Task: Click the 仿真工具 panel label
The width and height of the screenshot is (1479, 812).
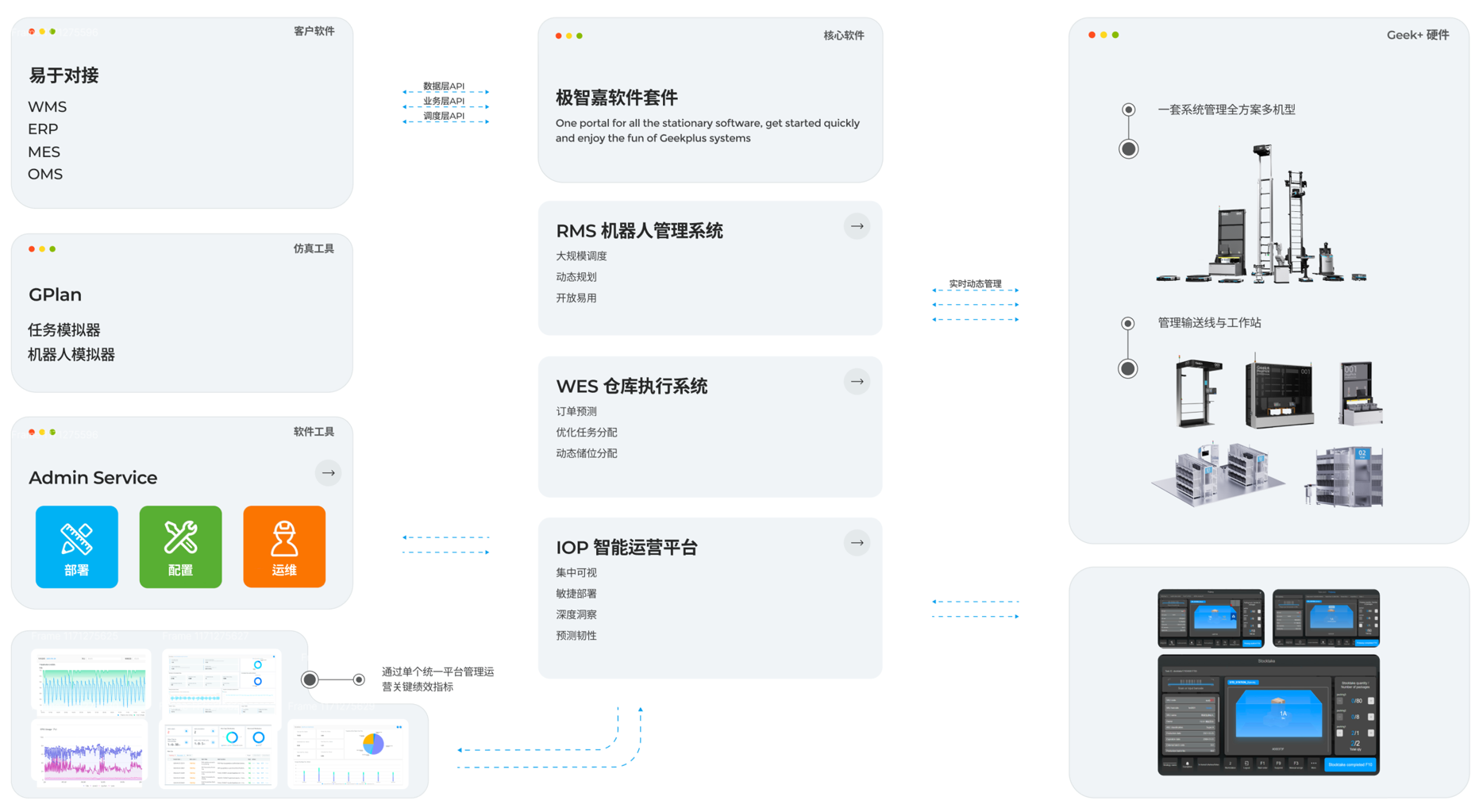Action: [x=314, y=248]
